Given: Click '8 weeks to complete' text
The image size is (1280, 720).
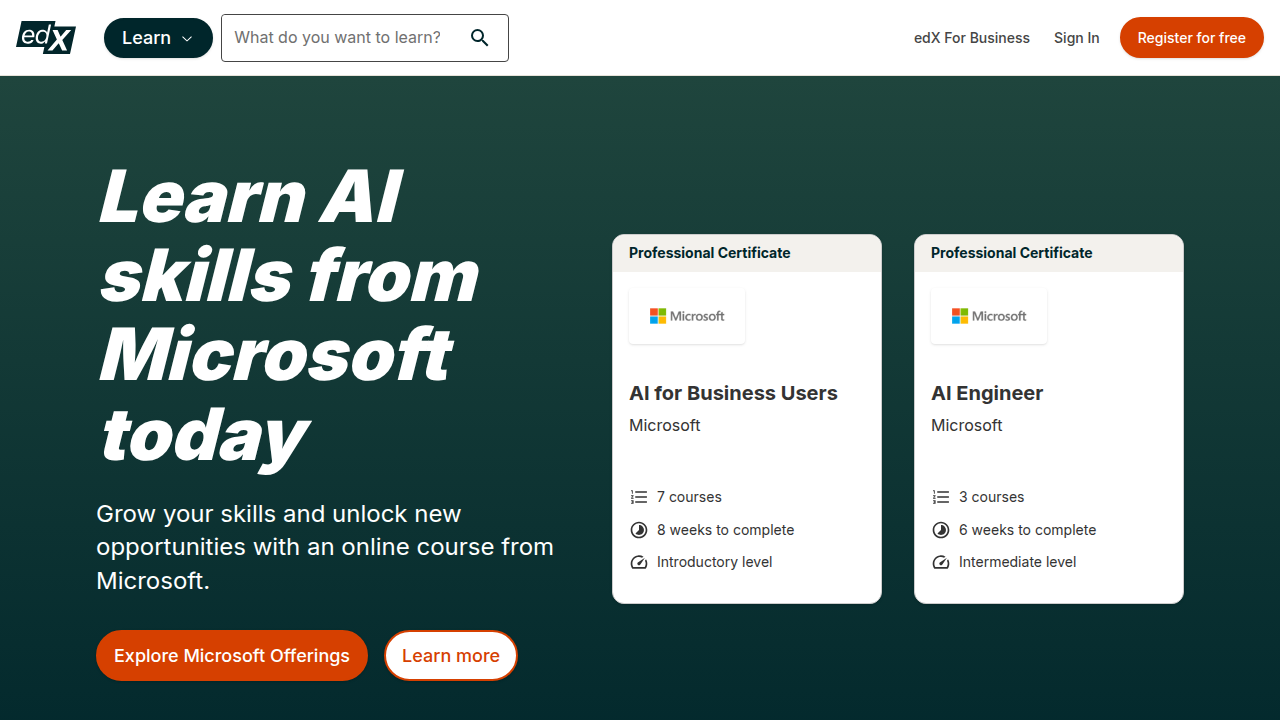Looking at the screenshot, I should pos(725,530).
